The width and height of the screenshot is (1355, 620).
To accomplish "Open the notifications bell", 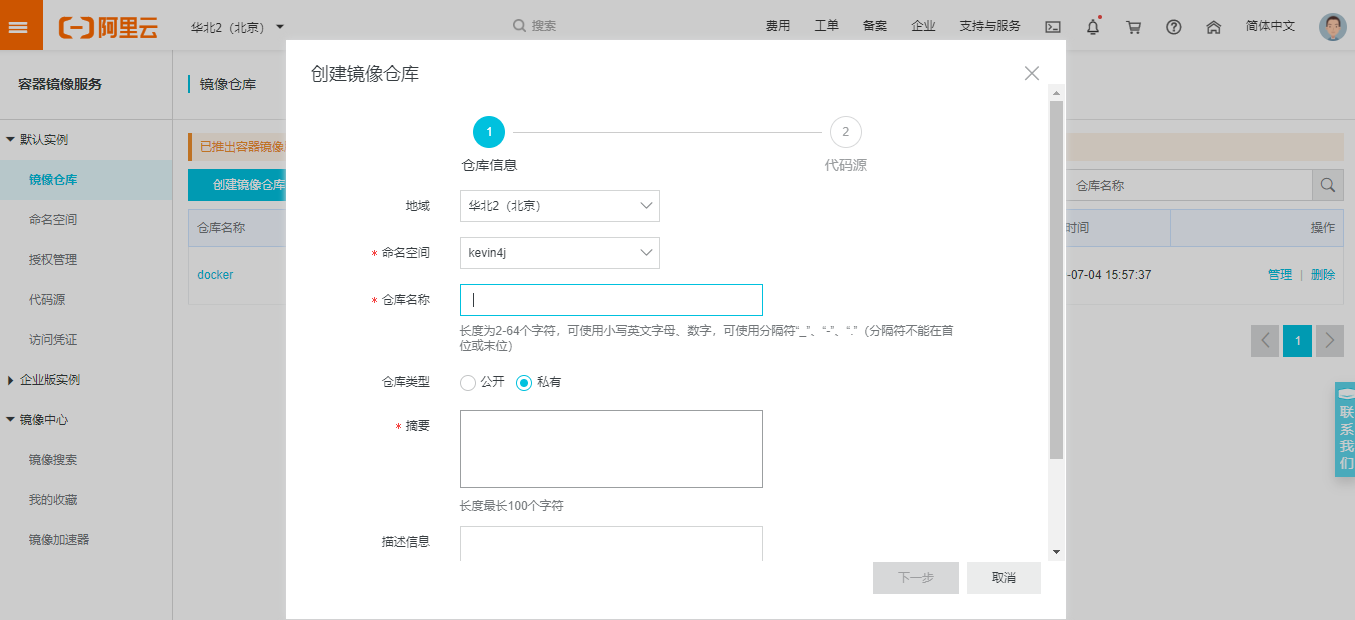I will [x=1092, y=27].
